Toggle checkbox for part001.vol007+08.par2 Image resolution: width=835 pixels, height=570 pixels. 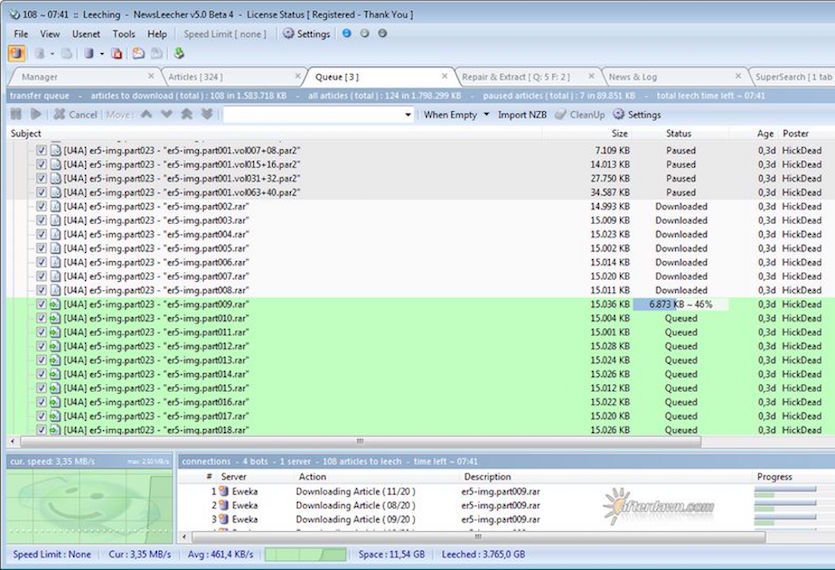tap(41, 150)
